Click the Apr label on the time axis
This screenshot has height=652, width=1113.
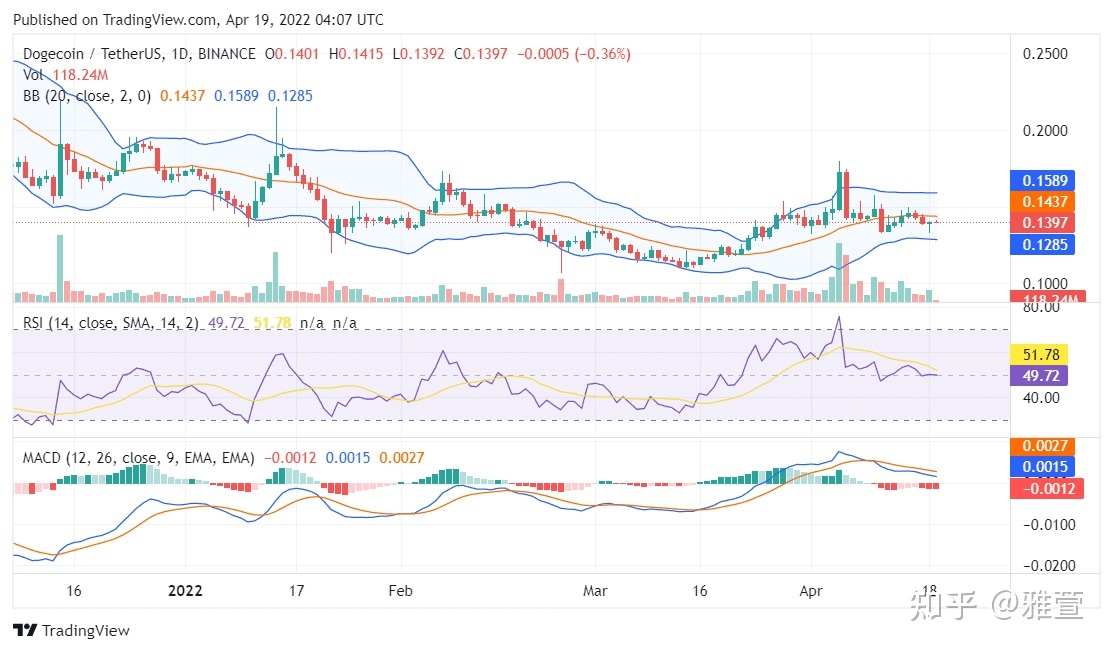(x=811, y=591)
